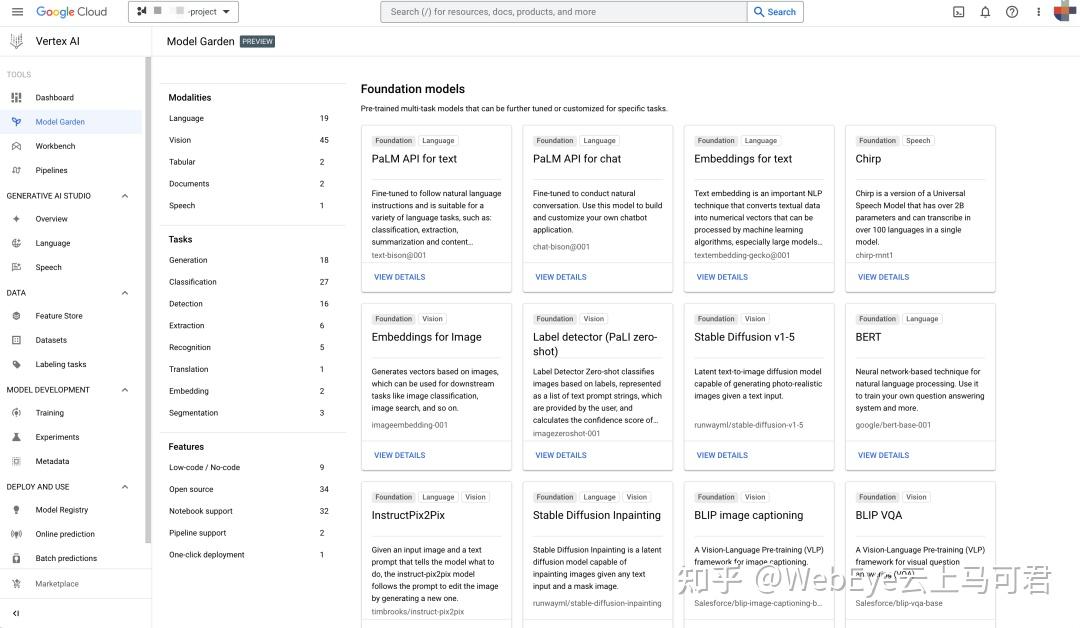This screenshot has width=1080, height=628.
Task: View details of the Chirp model
Action: point(882,276)
